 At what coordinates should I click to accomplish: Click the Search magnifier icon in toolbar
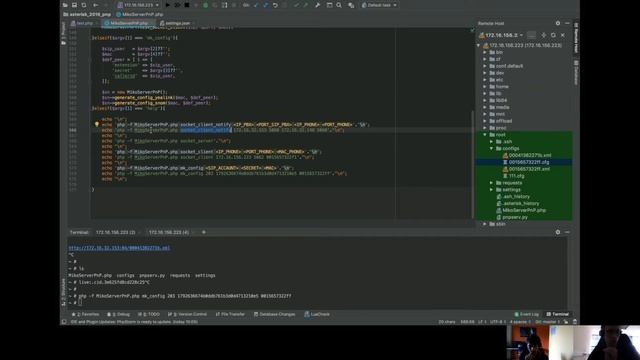[339, 5]
